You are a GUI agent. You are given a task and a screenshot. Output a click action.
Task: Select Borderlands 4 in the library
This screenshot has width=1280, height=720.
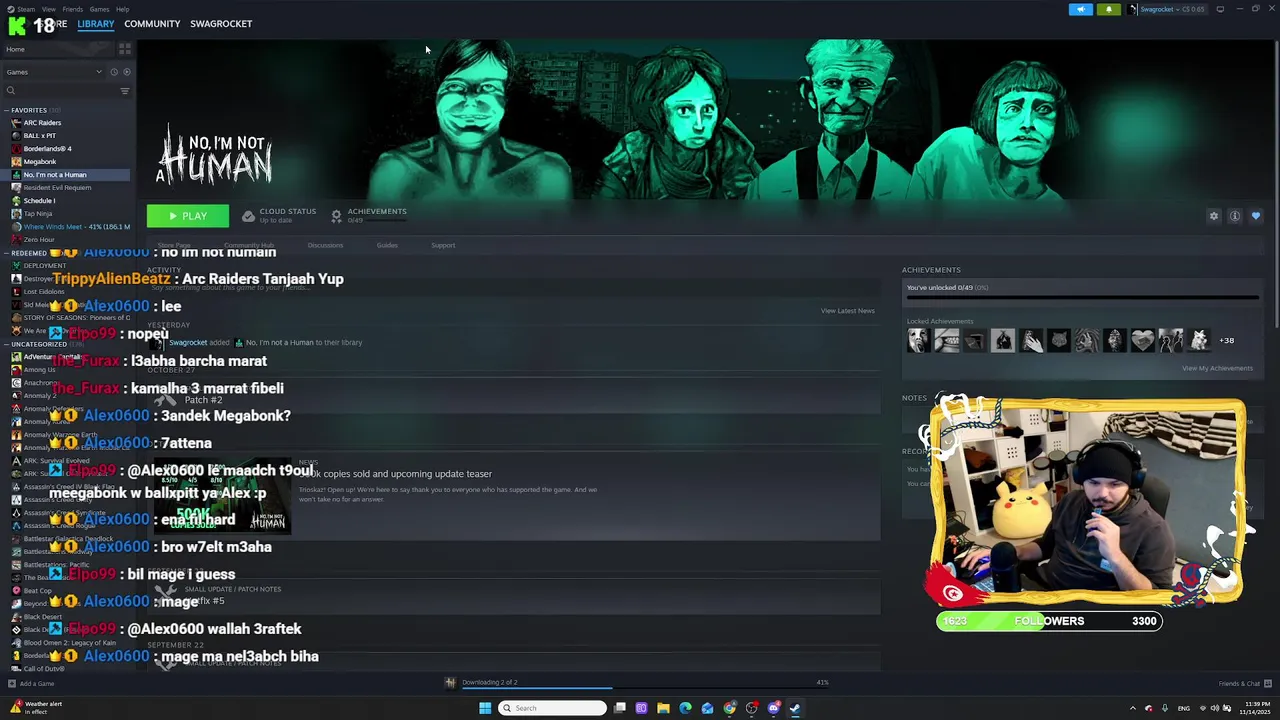(47, 149)
